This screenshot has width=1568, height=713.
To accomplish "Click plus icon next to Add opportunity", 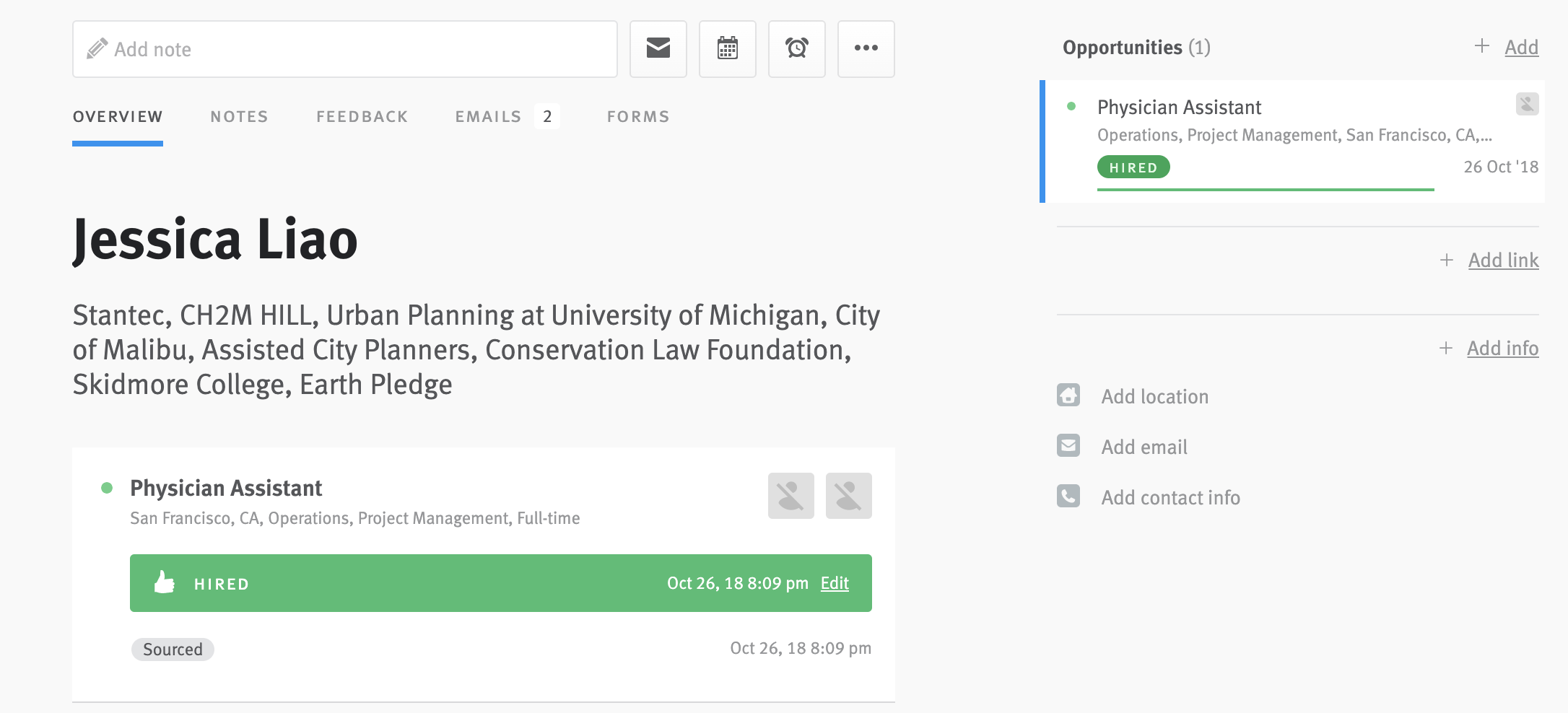I will point(1482,46).
